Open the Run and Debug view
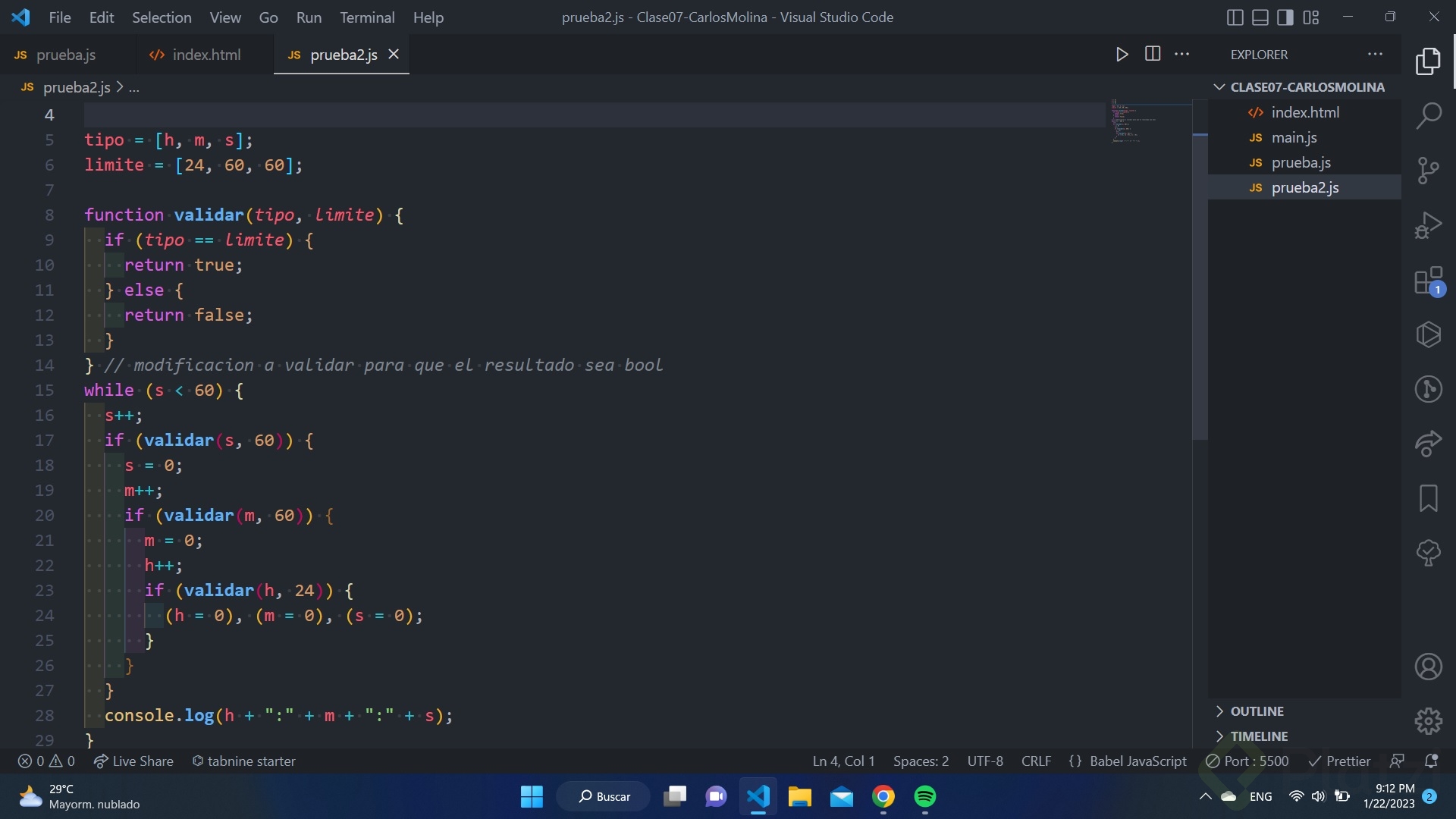Screen dimensions: 1456x819 (x=1428, y=225)
